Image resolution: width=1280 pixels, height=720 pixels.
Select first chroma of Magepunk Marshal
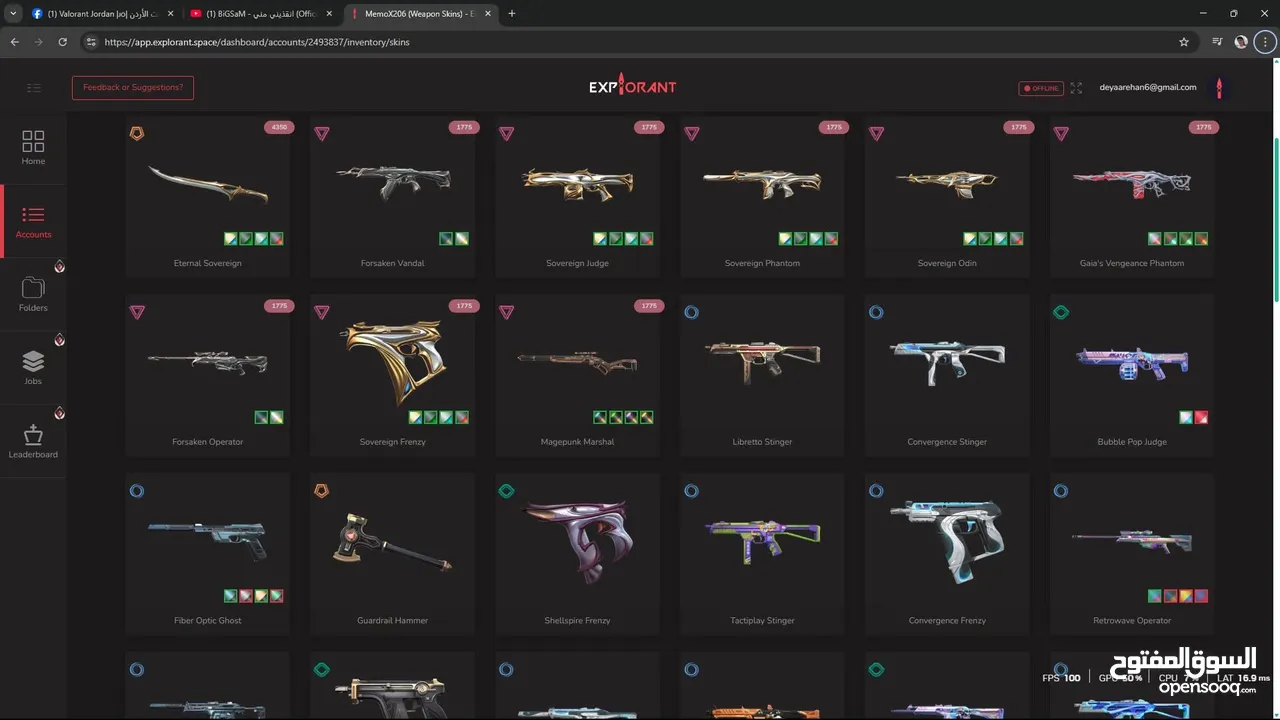coord(600,417)
